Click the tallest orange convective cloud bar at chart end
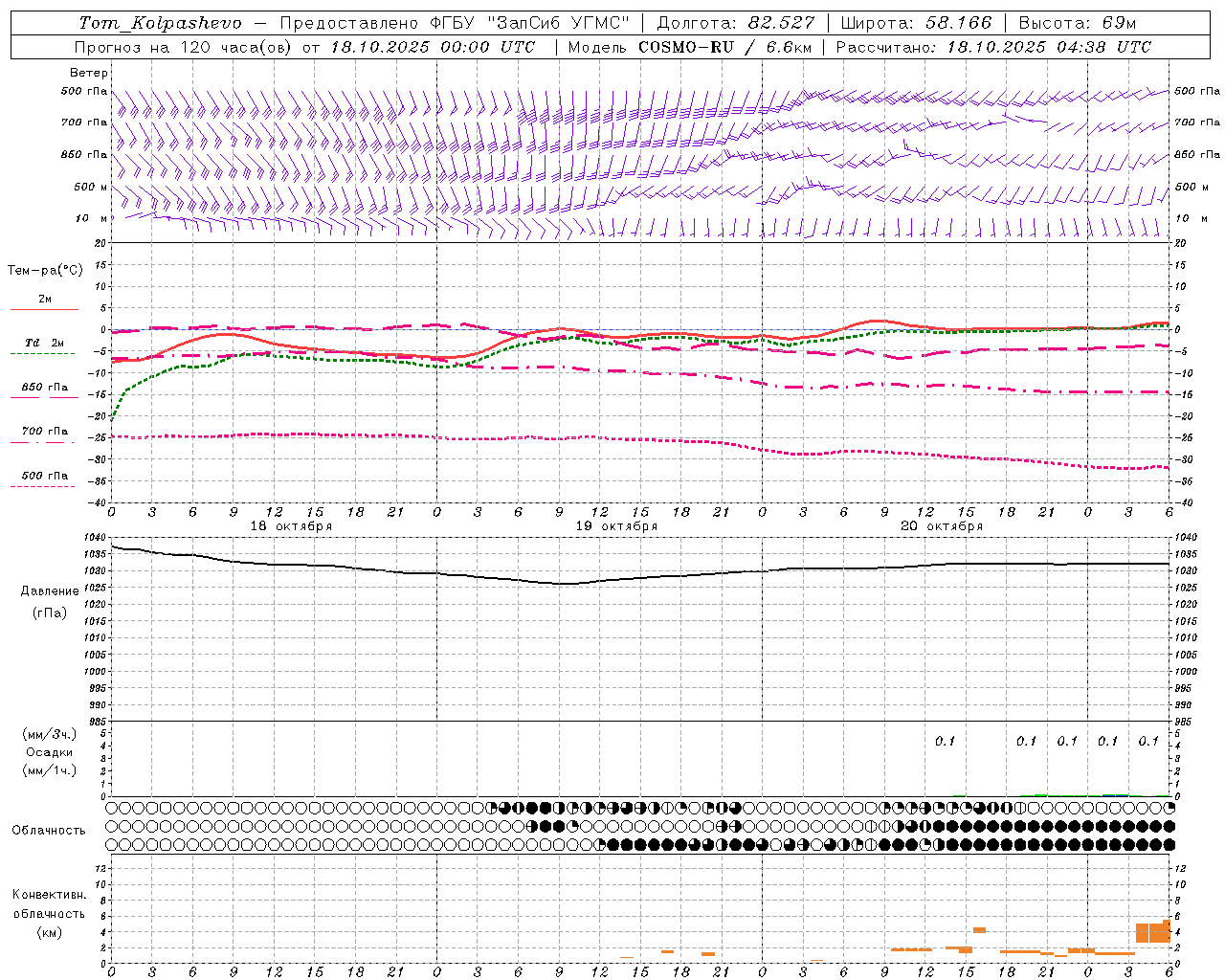Screen dimensions: 1225x980 [1167, 931]
